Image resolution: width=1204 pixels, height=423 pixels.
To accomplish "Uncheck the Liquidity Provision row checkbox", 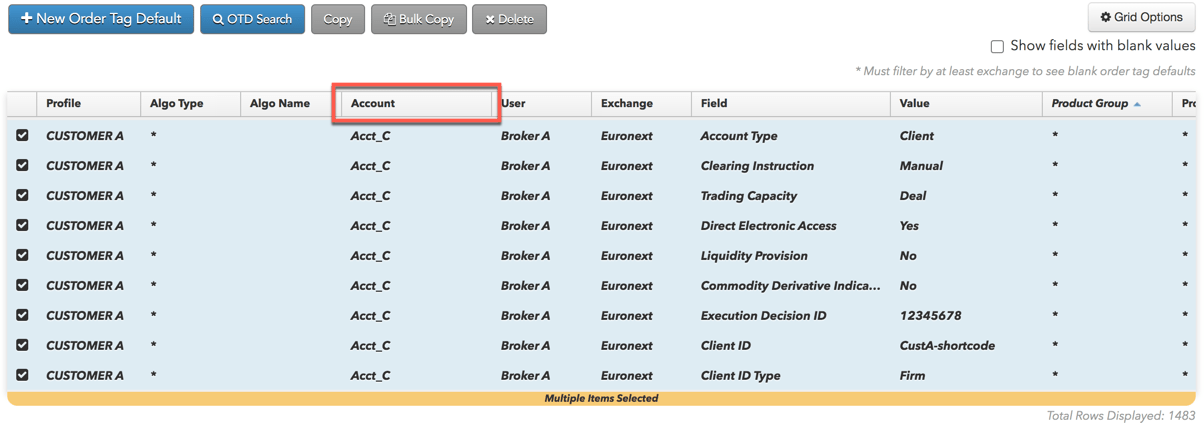I will (x=22, y=255).
